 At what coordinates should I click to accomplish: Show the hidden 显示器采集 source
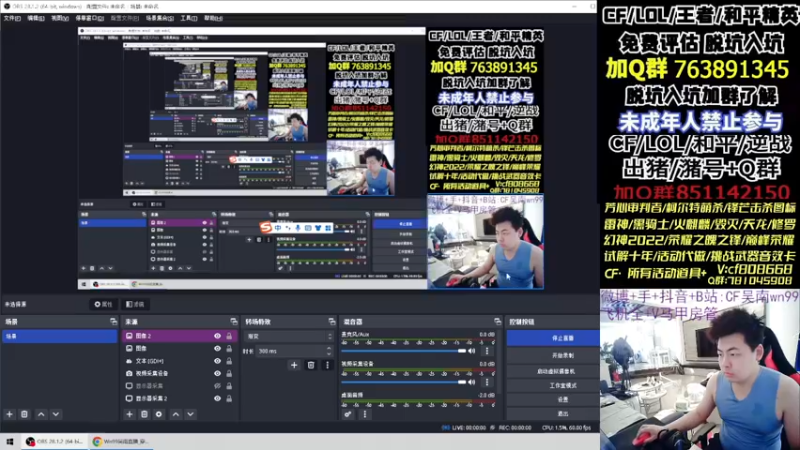(x=217, y=386)
